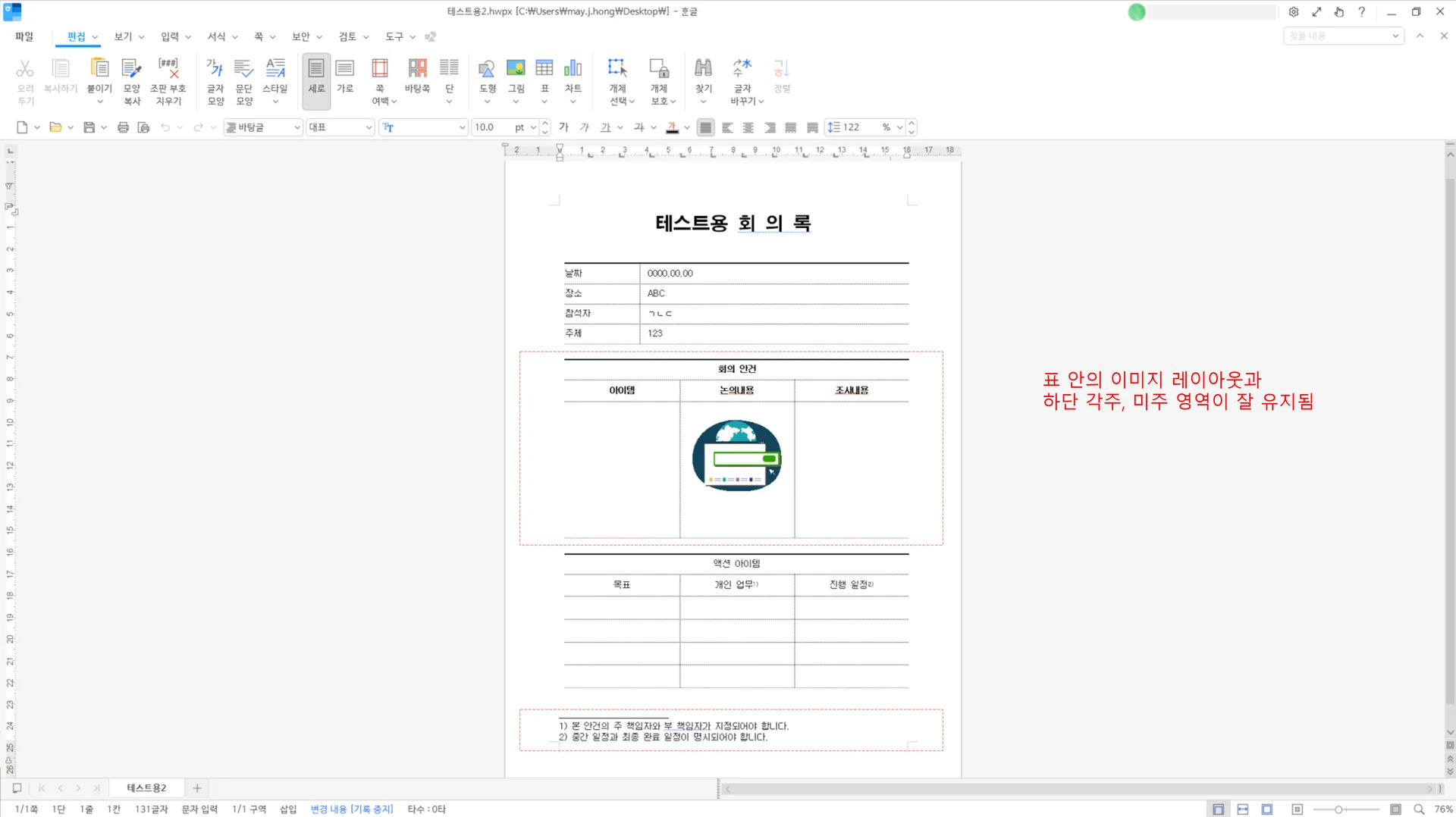
Task: Click the print icon in quick toolbar
Action: [x=123, y=127]
